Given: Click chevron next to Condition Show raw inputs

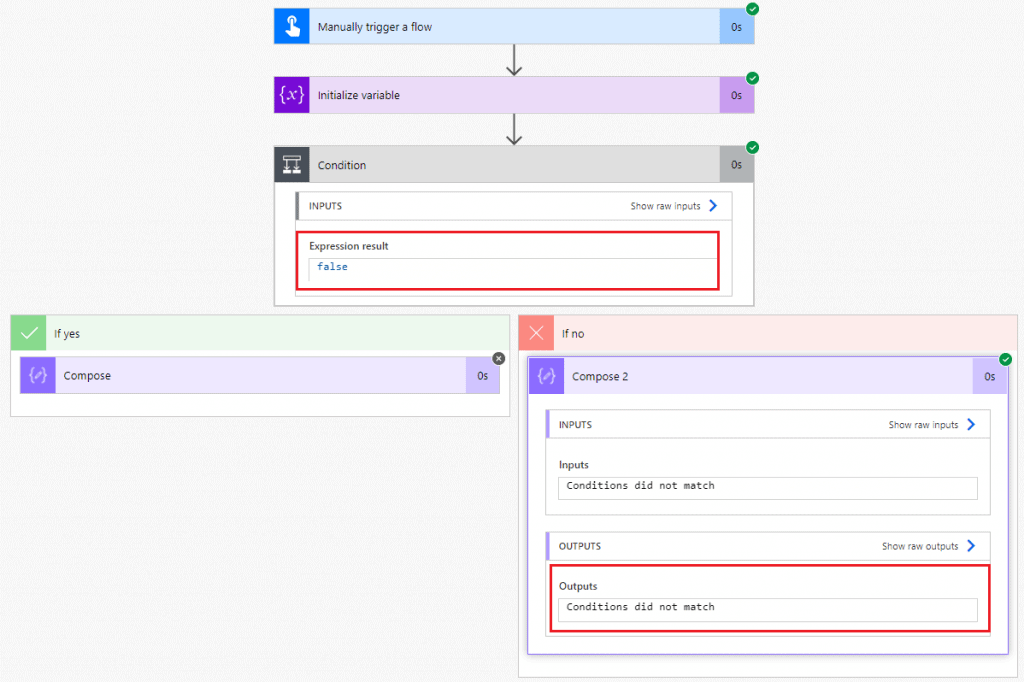Looking at the screenshot, I should click(713, 206).
